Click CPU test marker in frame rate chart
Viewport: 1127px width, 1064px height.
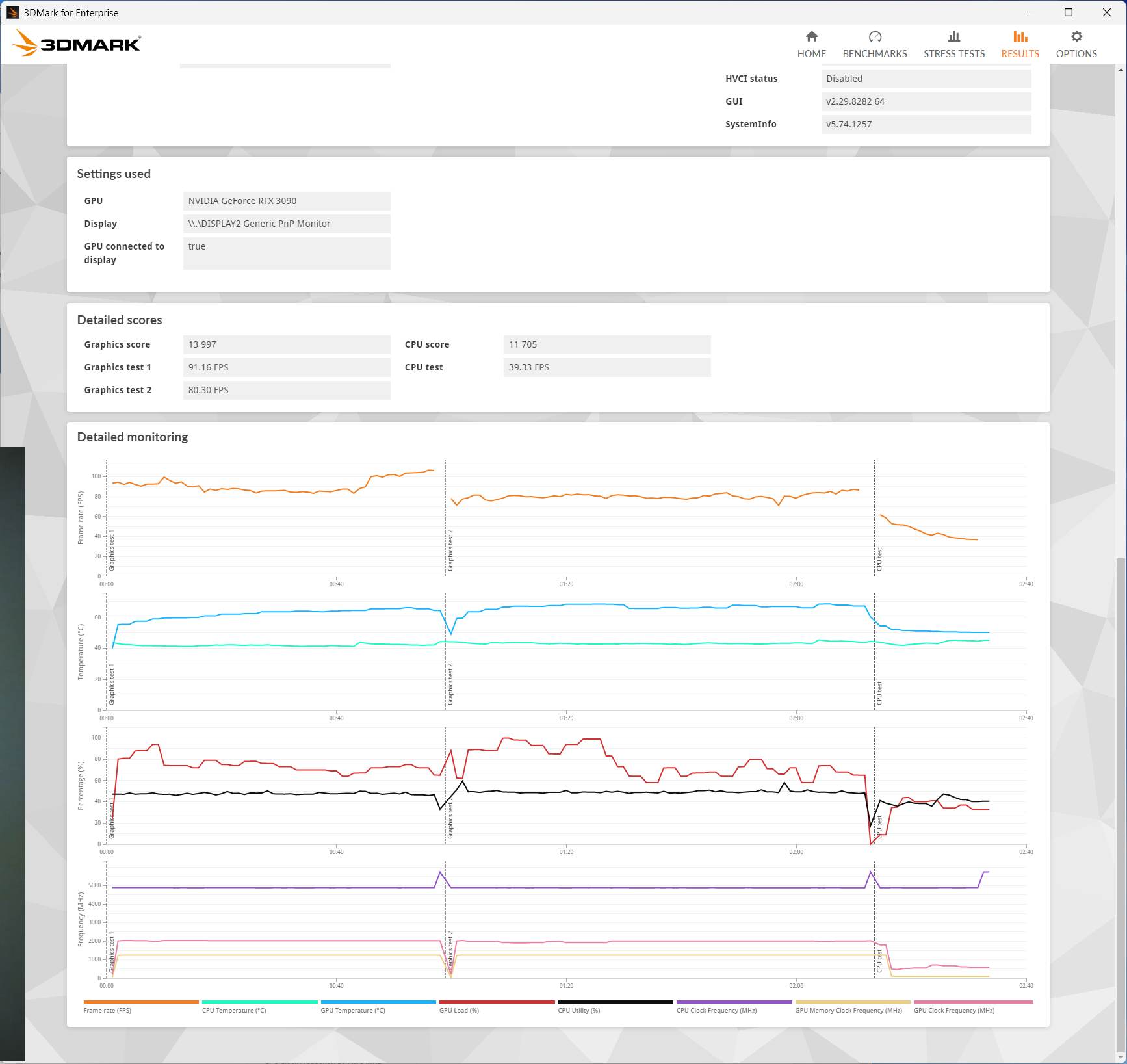(879, 559)
